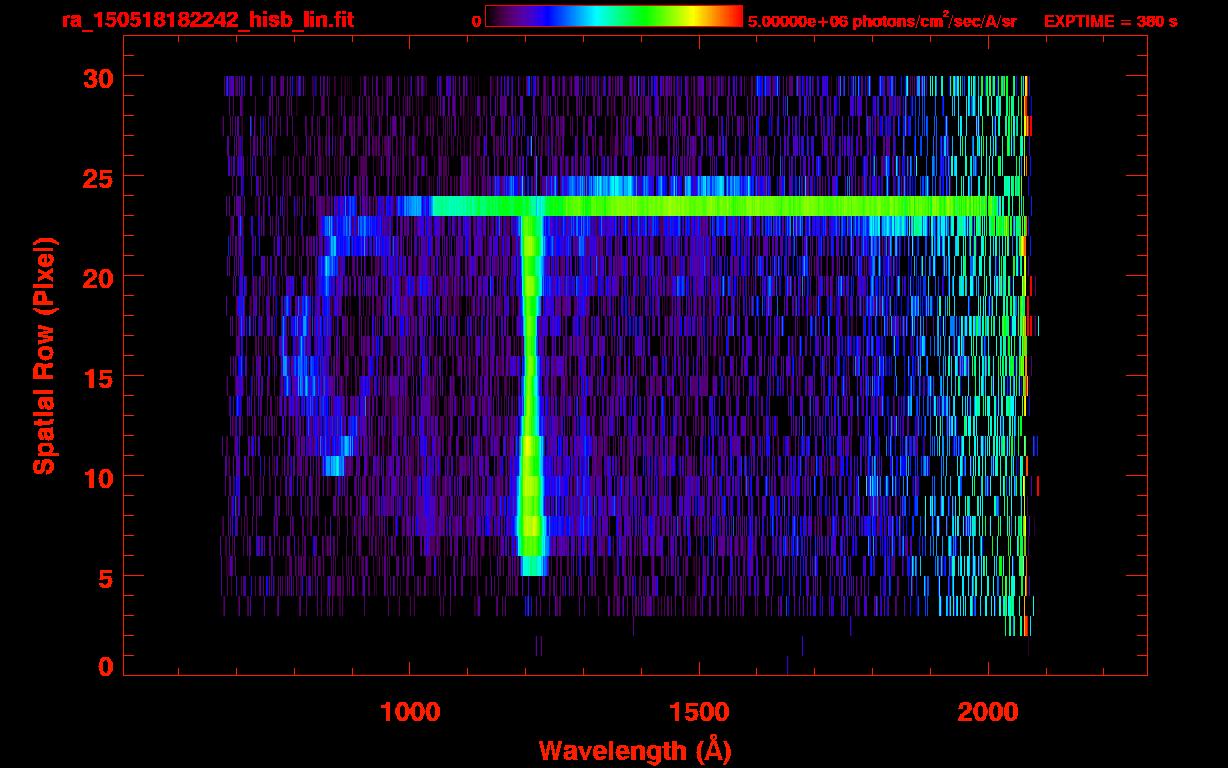Click the color bar minimum label 0

pos(476,21)
